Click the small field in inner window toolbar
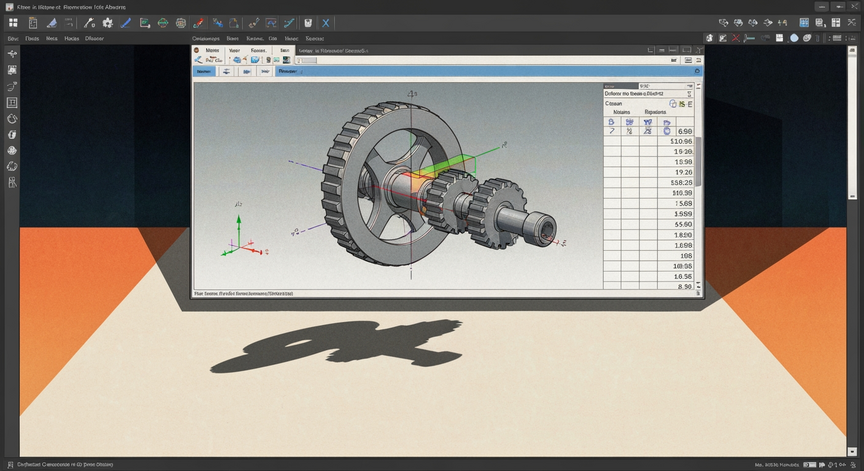The height and width of the screenshot is (471, 864). pos(307,60)
